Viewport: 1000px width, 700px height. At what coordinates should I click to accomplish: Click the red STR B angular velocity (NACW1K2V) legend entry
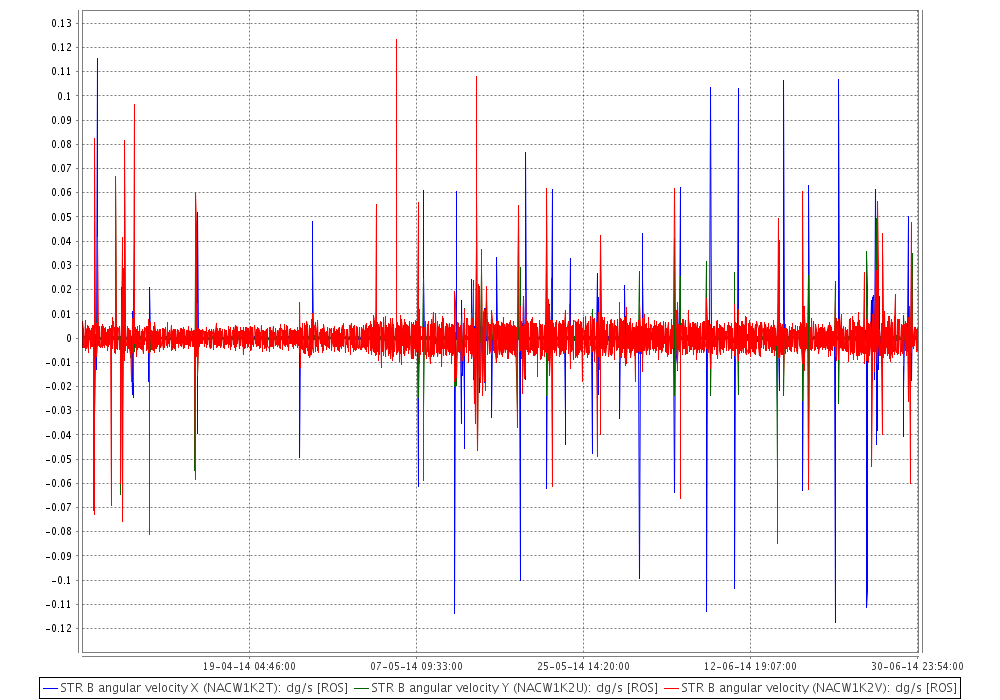tap(810, 688)
